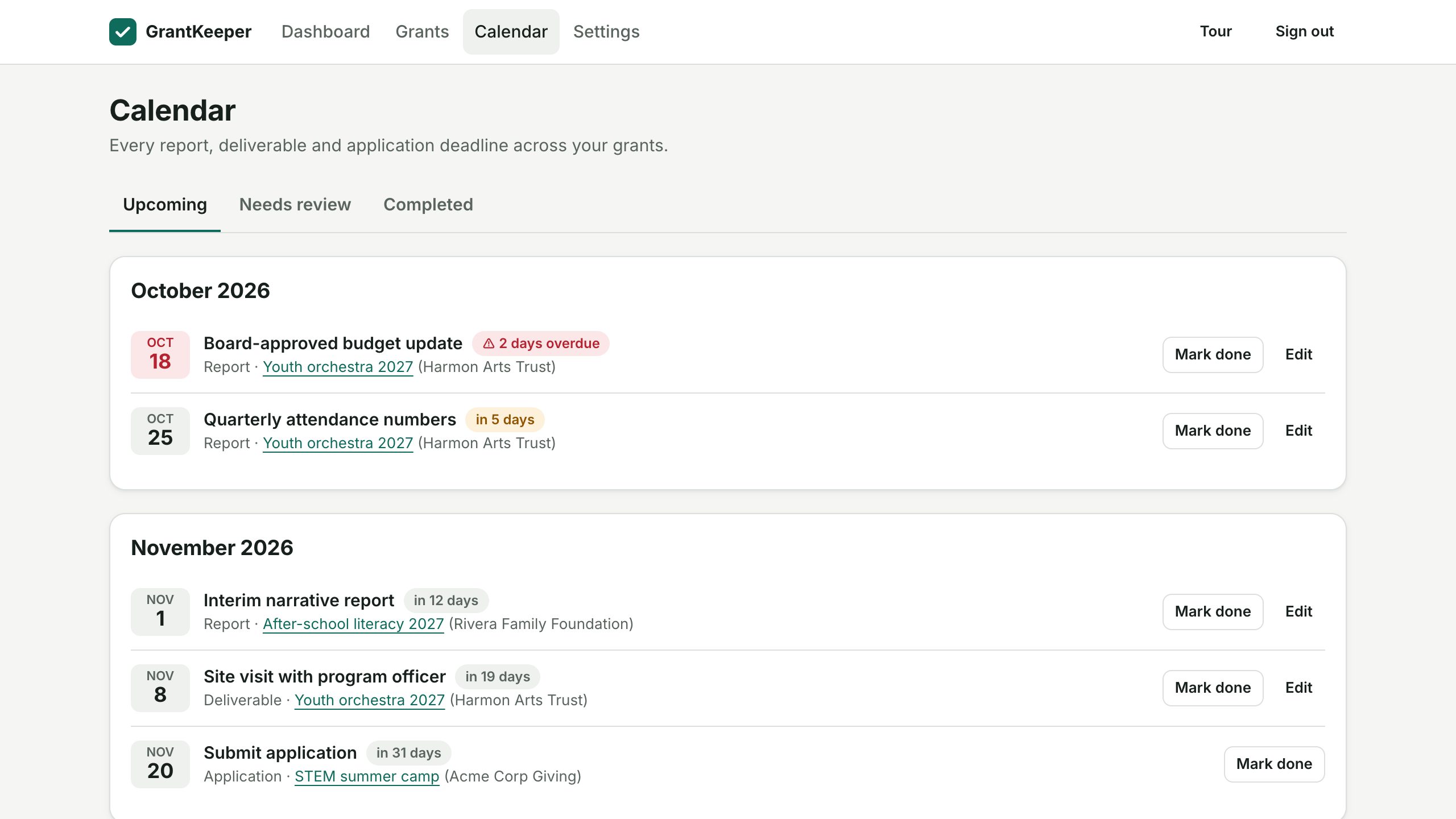Screen dimensions: 1456x819
Task: Click '(Rivera Family Foundation)' funder text
Action: point(541,624)
